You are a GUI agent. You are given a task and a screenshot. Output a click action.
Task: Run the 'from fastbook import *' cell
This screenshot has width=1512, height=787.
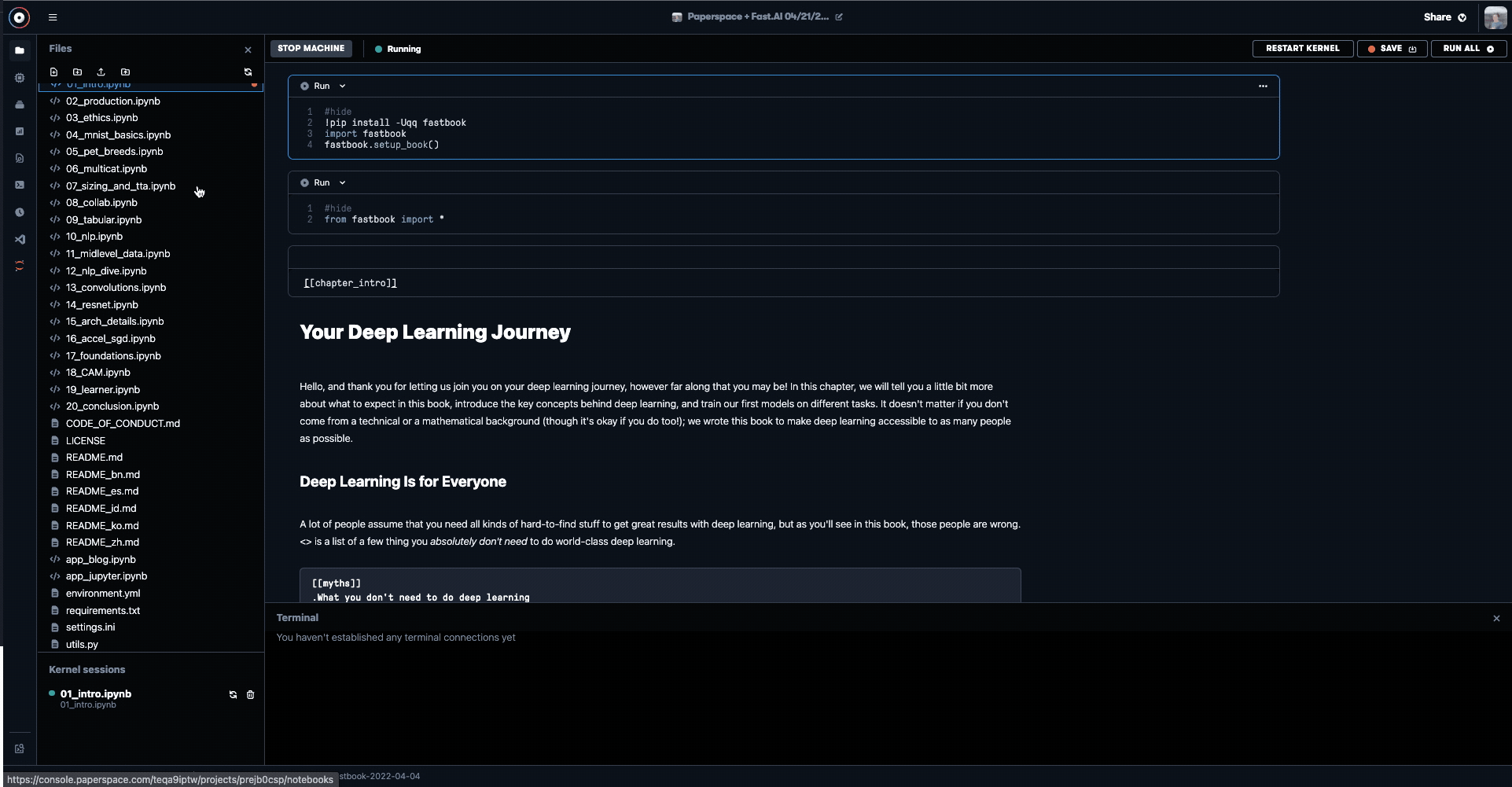(x=315, y=182)
